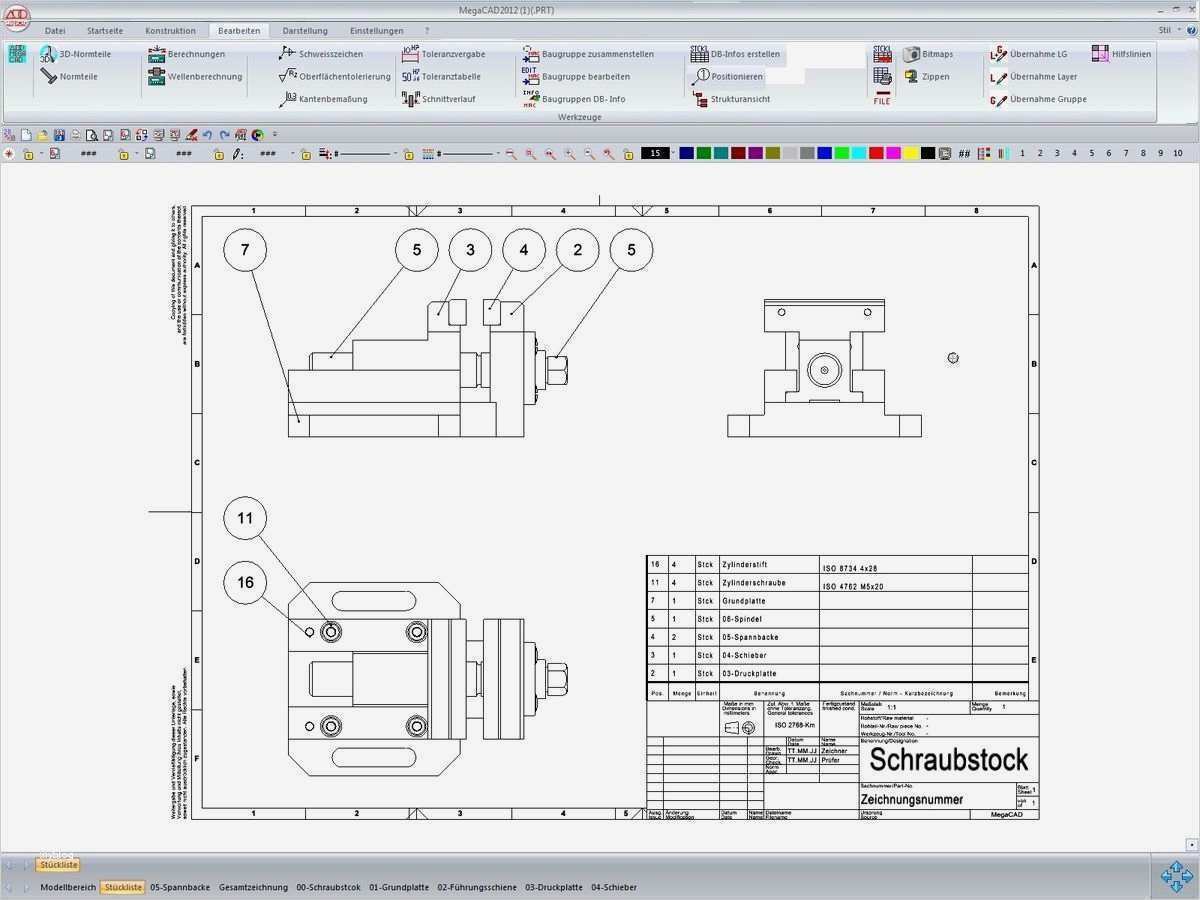Open the Wellenberechnung tool
The width and height of the screenshot is (1200, 900).
(x=204, y=76)
